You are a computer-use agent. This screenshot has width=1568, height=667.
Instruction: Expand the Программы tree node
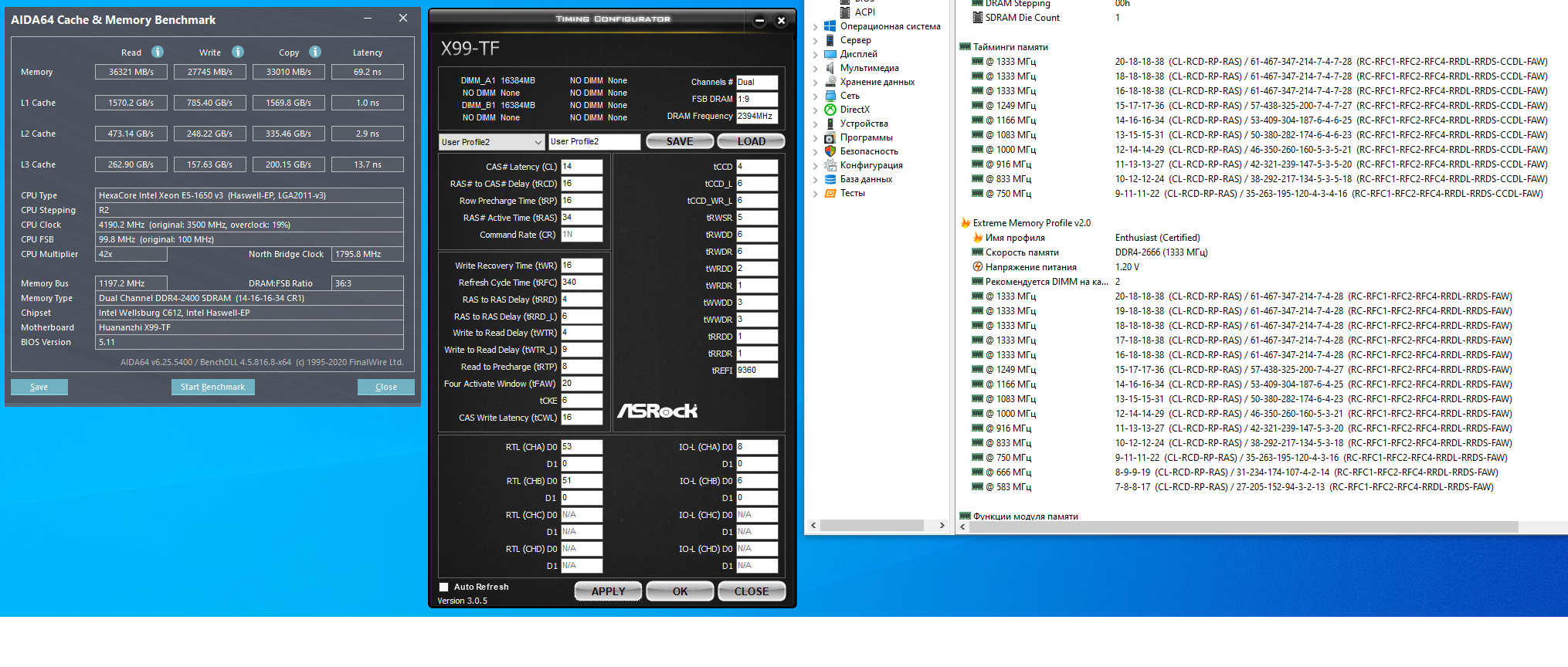(816, 137)
